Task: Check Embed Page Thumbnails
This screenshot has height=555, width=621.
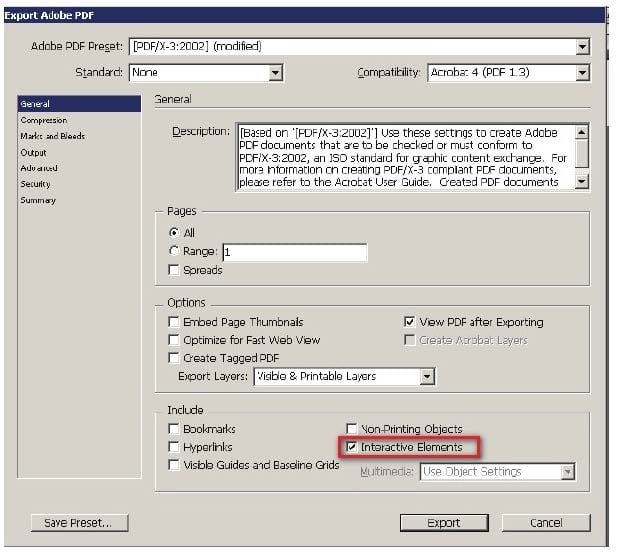Action: point(175,323)
